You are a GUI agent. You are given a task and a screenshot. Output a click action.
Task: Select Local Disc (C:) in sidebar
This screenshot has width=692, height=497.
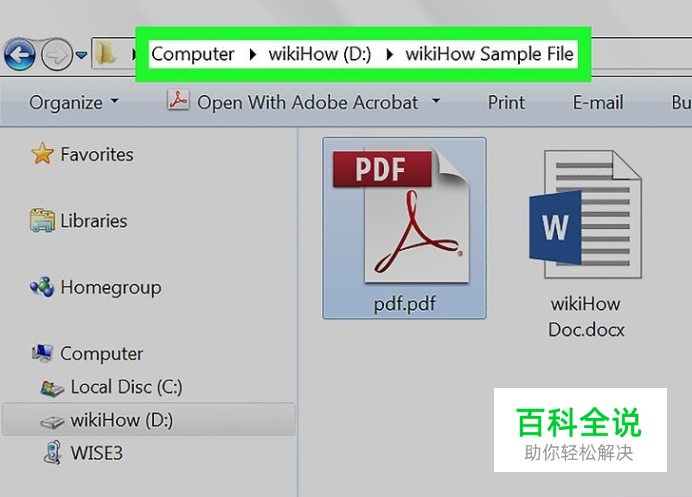pos(126,387)
